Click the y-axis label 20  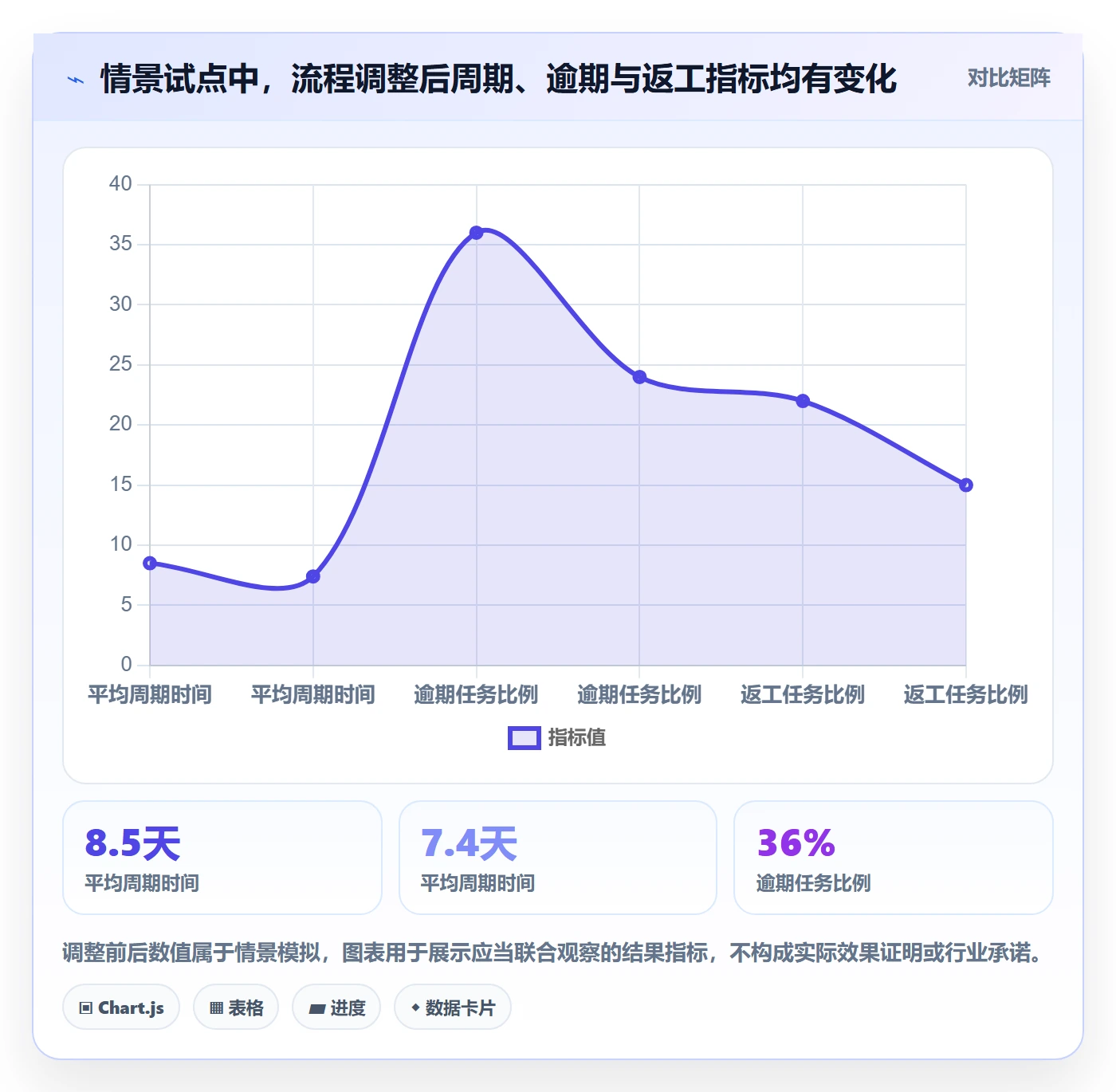[x=121, y=424]
